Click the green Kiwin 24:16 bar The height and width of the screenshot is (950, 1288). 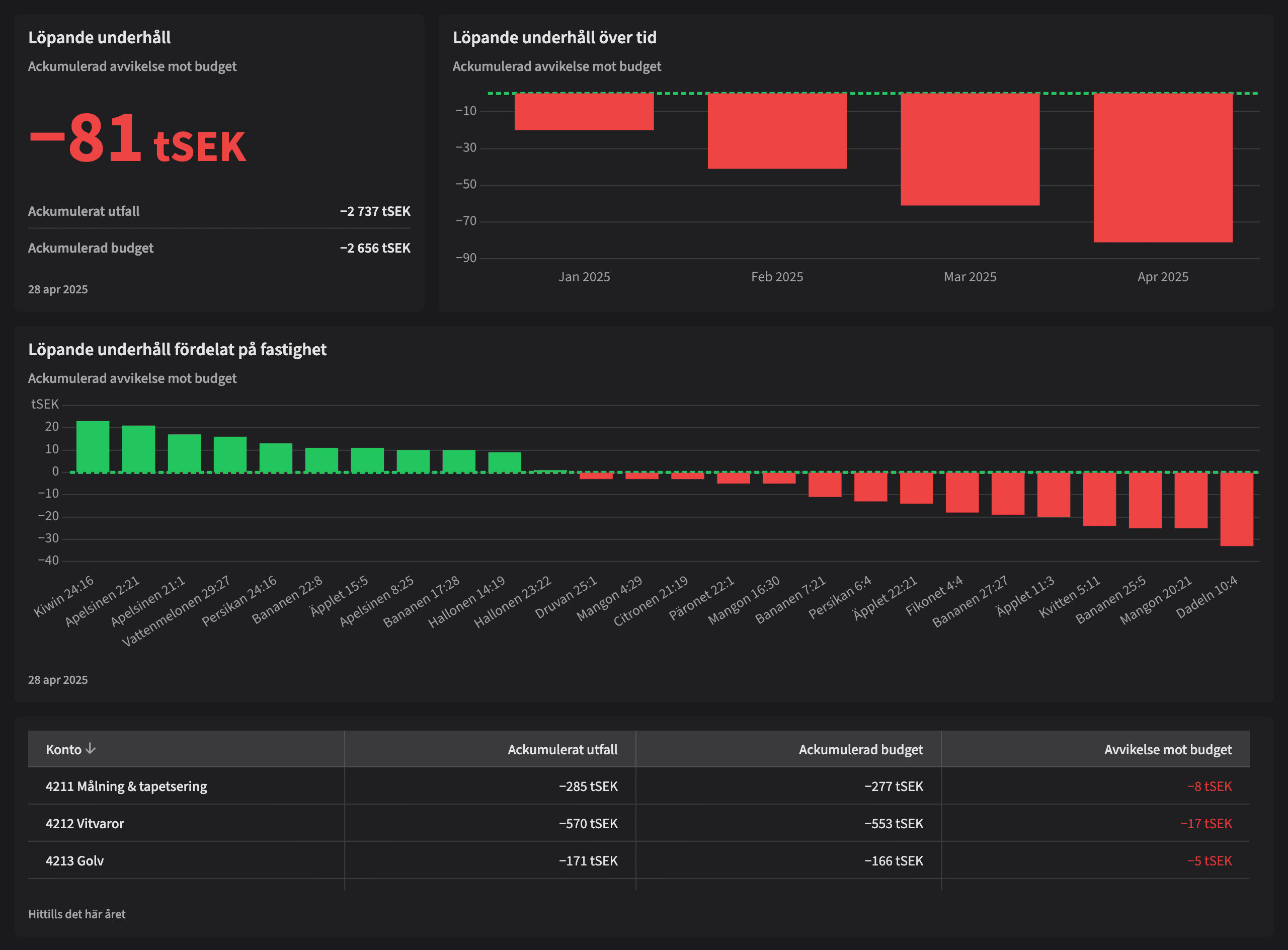click(x=93, y=447)
